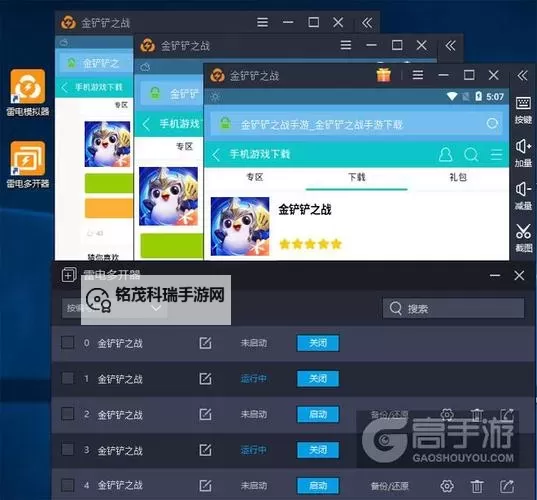Click the search magnifier in 手机游戏下载 bar

[x=471, y=154]
